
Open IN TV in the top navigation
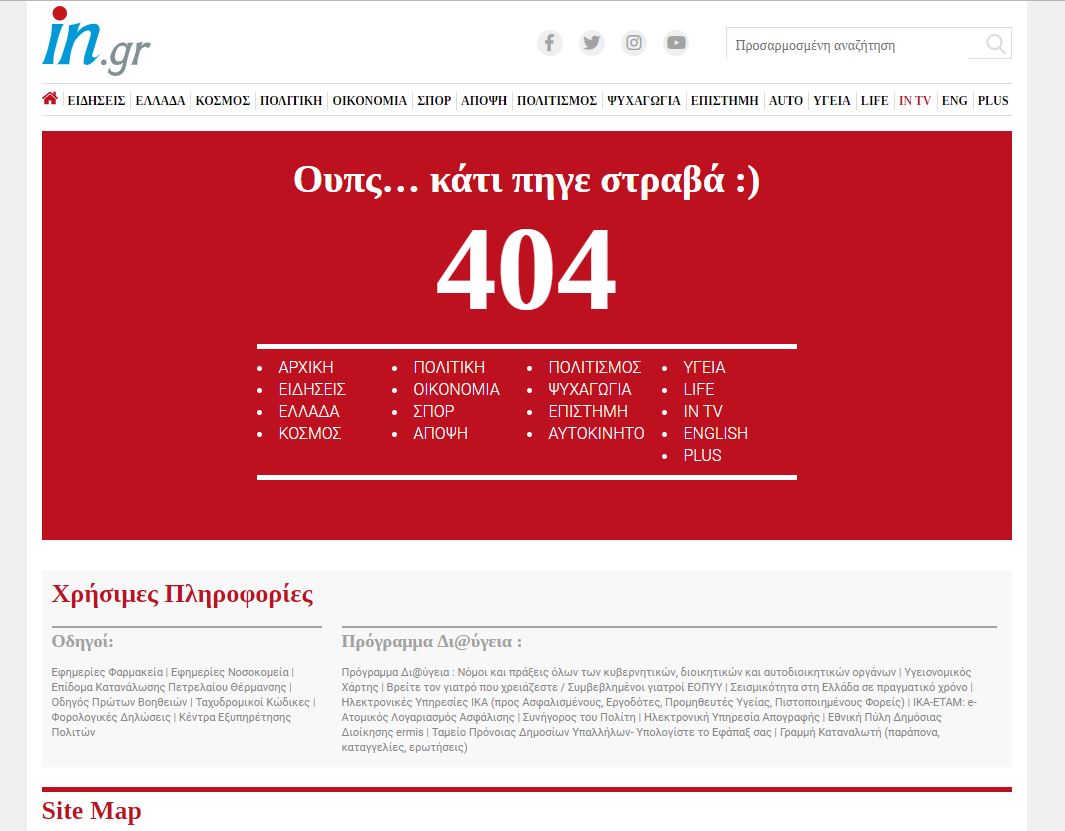(x=915, y=101)
